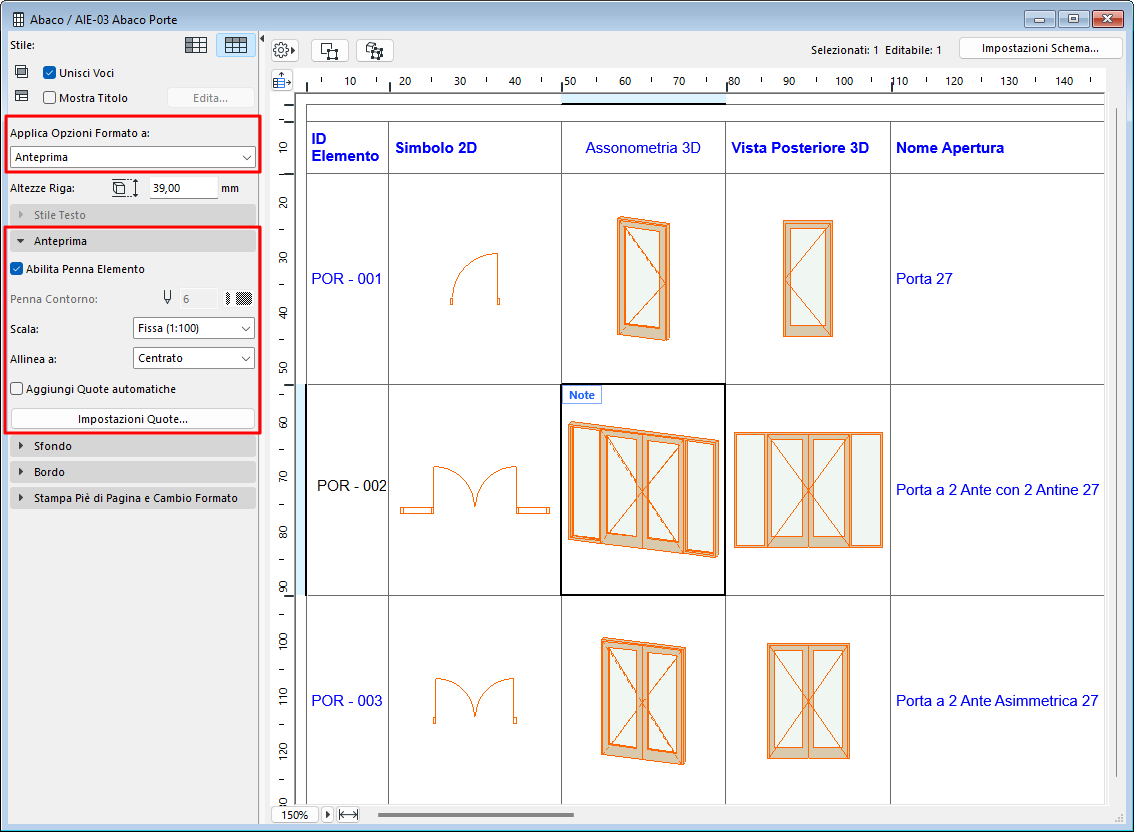This screenshot has height=832, width=1134.
Task: Open the Applica Opzioni Formato dropdown
Action: 132,157
